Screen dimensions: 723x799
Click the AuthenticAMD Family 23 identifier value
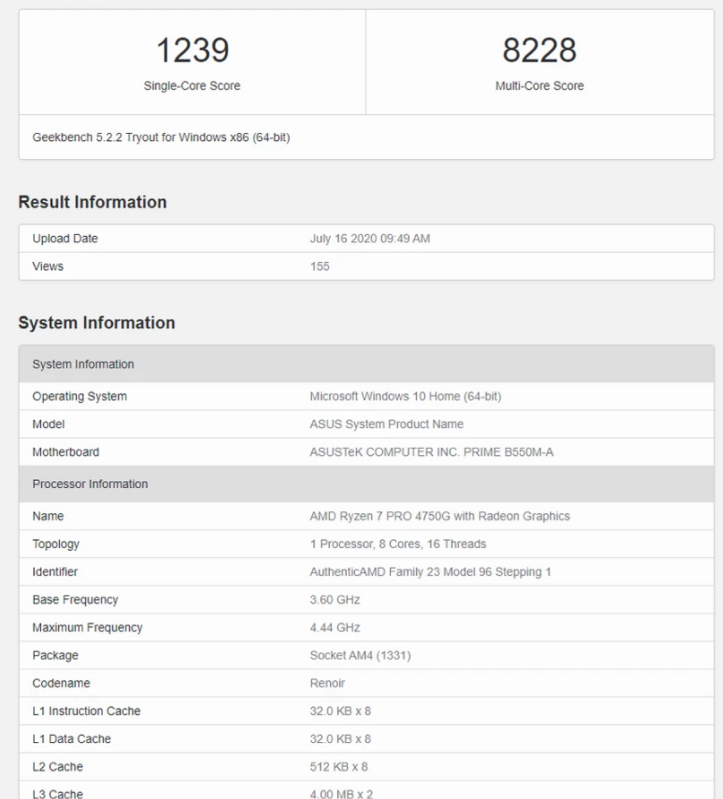click(x=430, y=572)
